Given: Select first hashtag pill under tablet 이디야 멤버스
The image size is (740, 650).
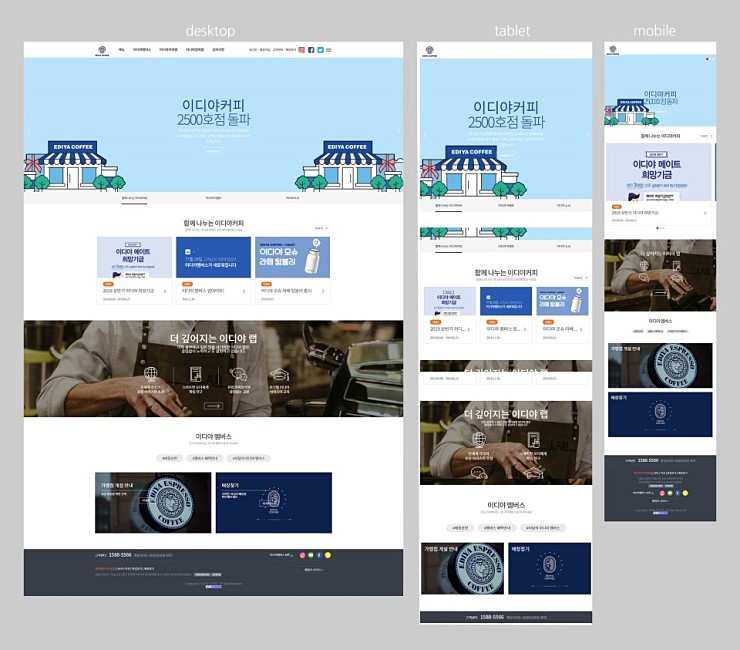Looking at the screenshot, I should (460, 528).
